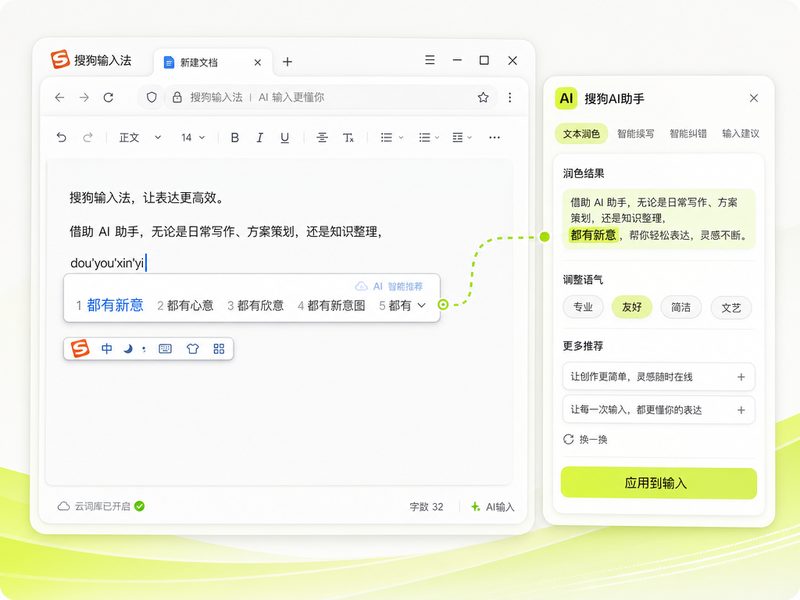Expand the indent alignment options arrow
The height and width of the screenshot is (600, 800).
click(470, 138)
